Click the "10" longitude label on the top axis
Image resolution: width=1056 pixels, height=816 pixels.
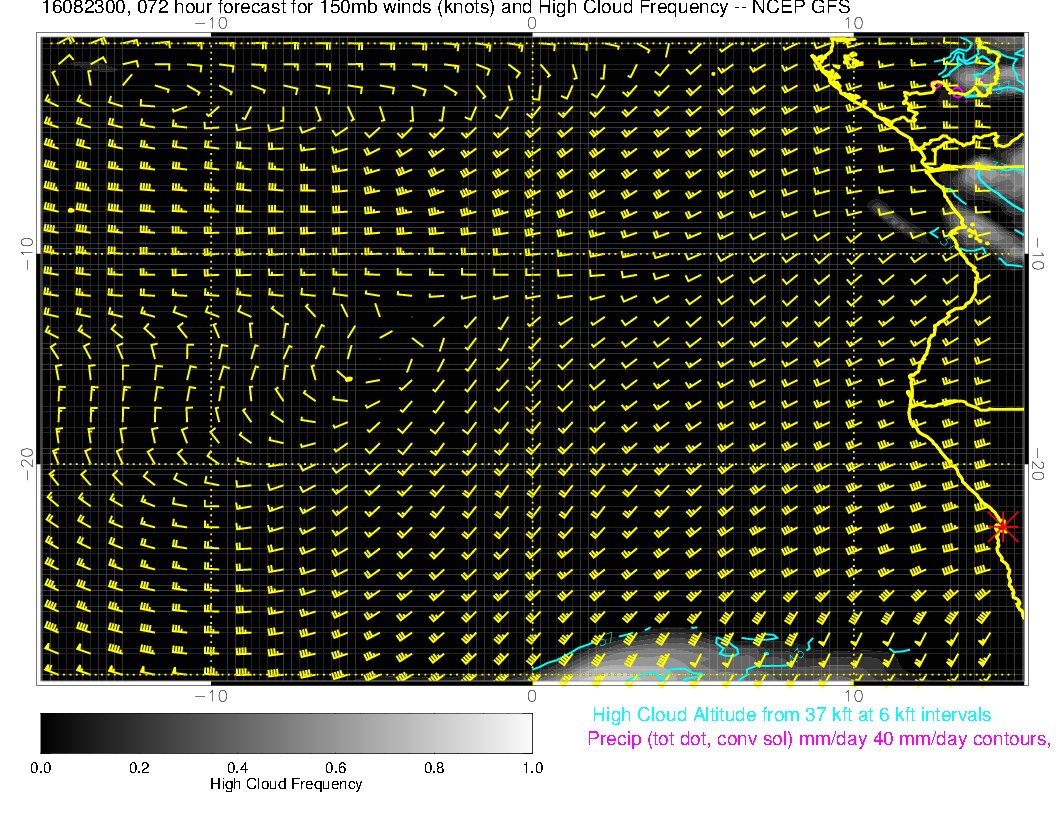point(853,23)
